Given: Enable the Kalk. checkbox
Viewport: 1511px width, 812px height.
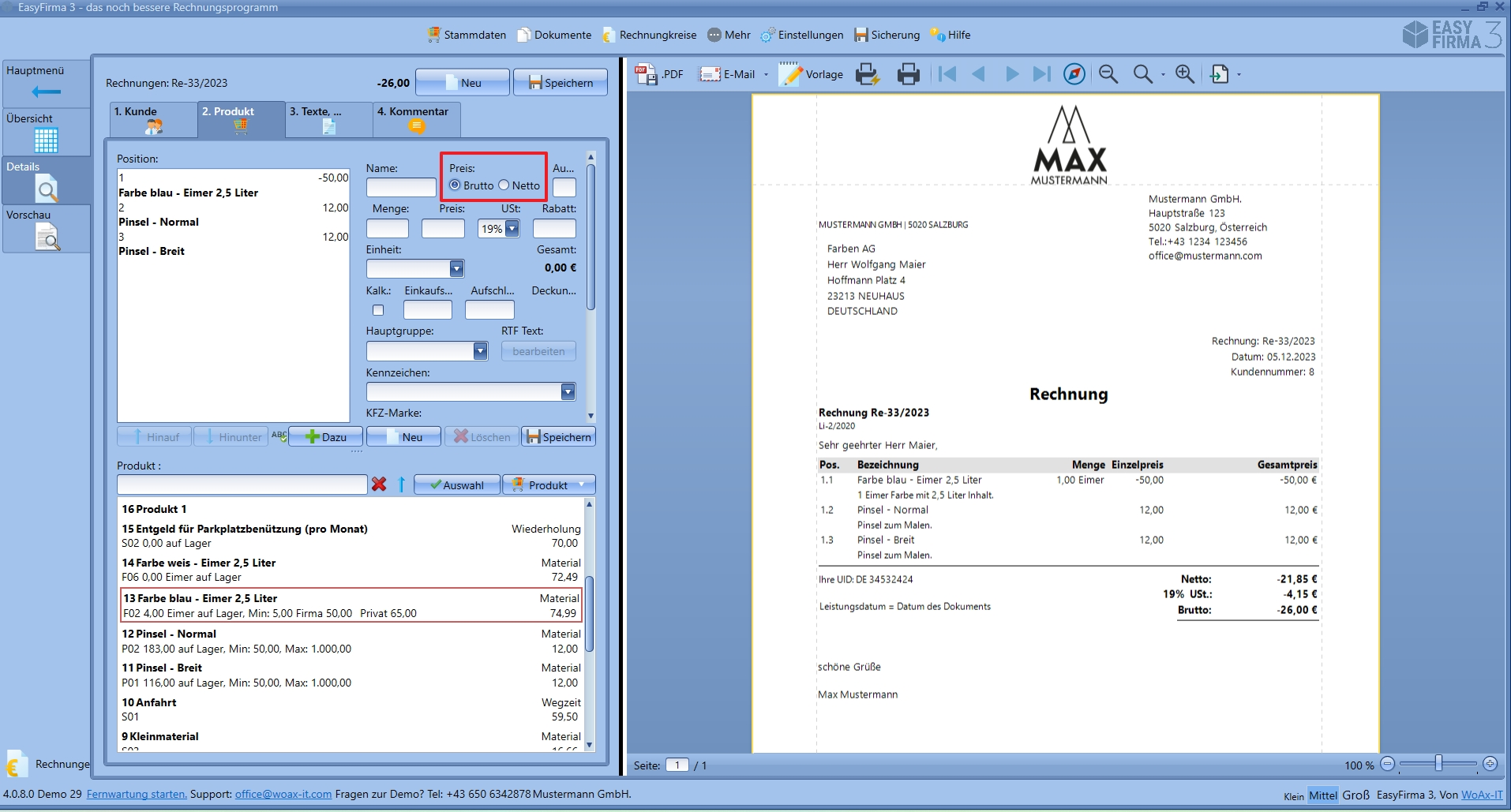Looking at the screenshot, I should 378,310.
